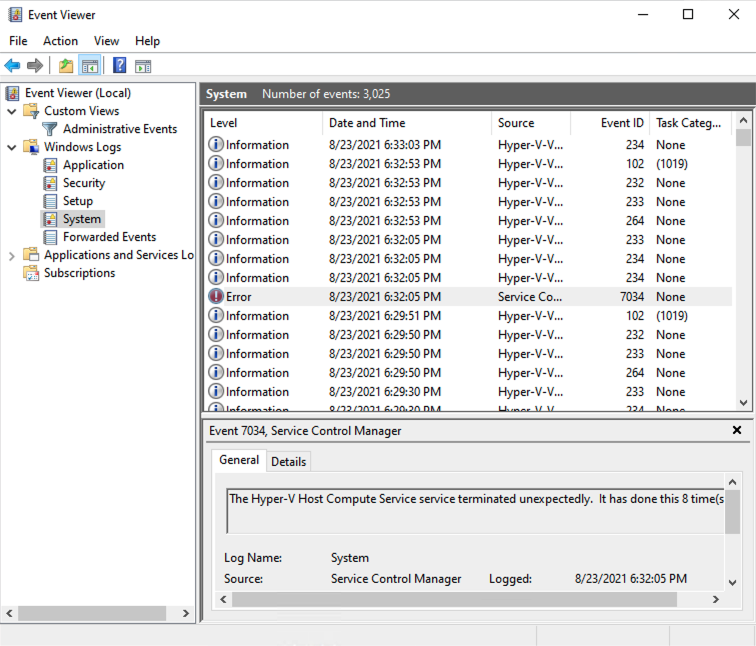
Task: Sort events by Source column header
Action: 531,123
